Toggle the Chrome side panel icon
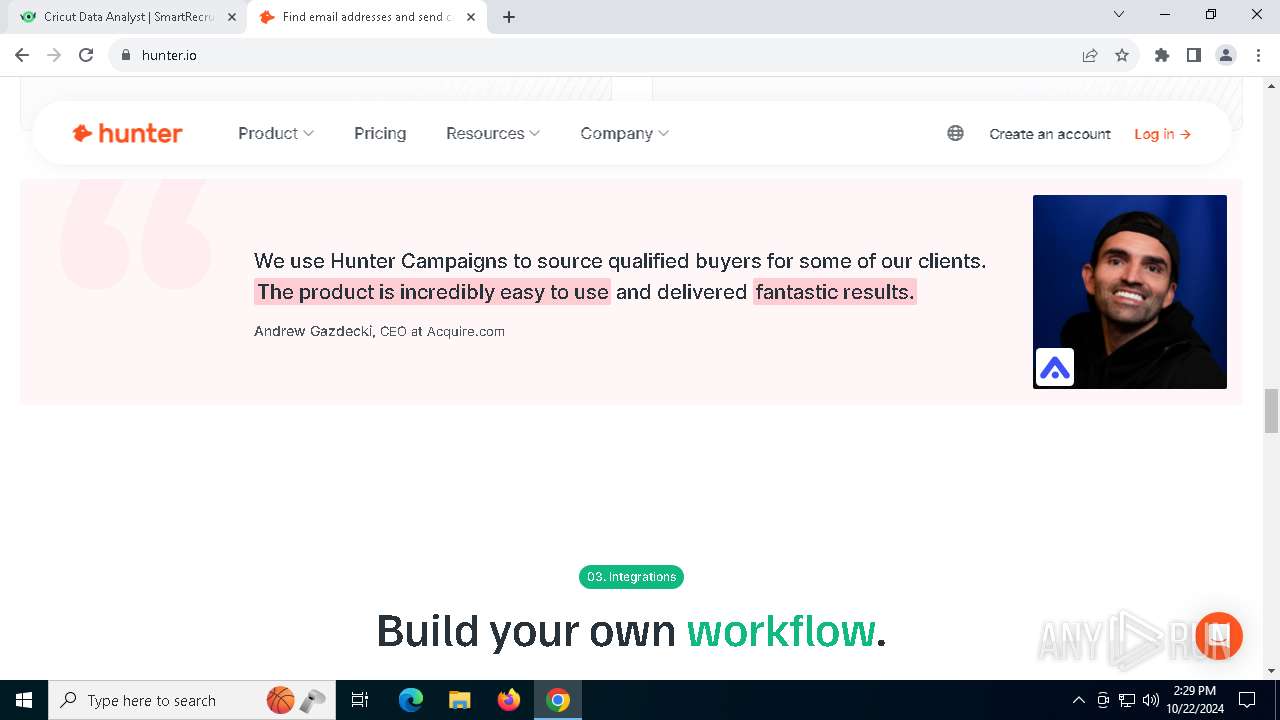The height and width of the screenshot is (720, 1280). 1194,55
